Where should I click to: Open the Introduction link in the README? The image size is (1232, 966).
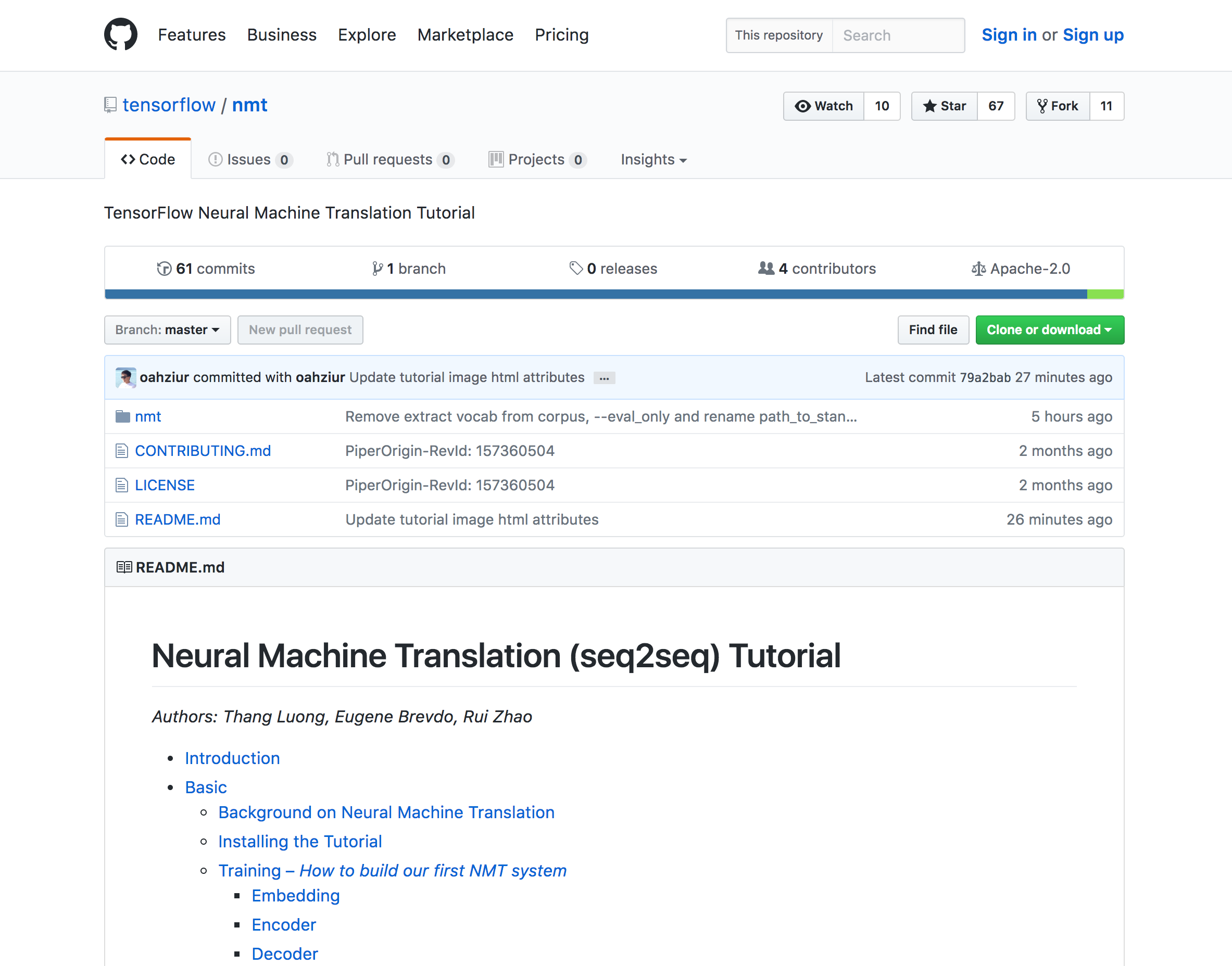pyautogui.click(x=232, y=758)
